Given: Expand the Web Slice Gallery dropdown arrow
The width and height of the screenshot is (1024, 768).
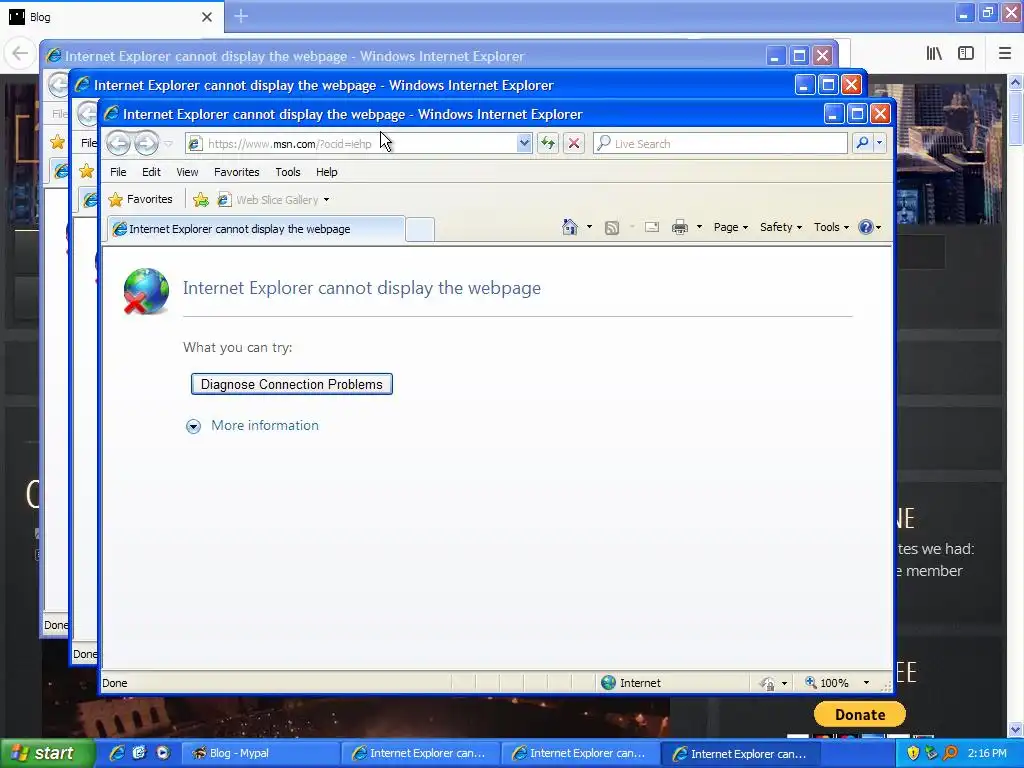Looking at the screenshot, I should [326, 200].
